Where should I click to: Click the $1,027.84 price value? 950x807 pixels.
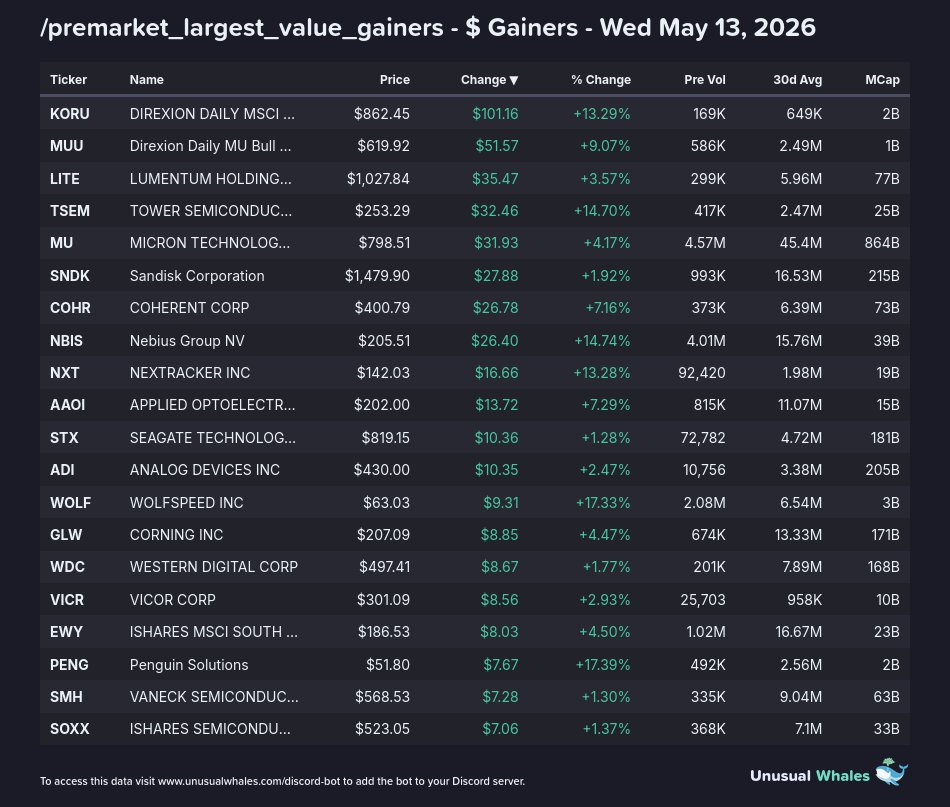click(x=378, y=179)
